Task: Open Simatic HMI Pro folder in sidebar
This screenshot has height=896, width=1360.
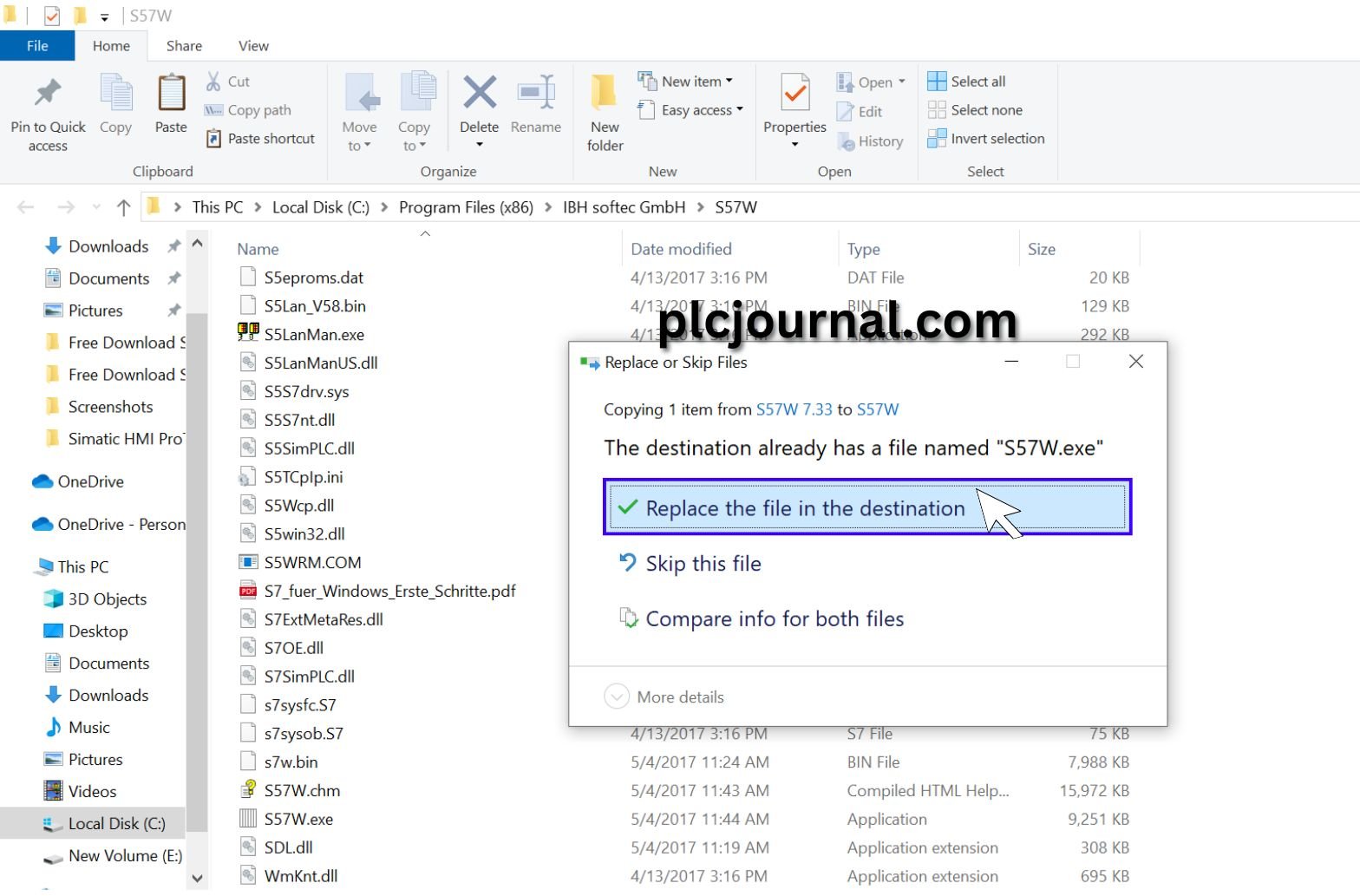Action: point(114,439)
